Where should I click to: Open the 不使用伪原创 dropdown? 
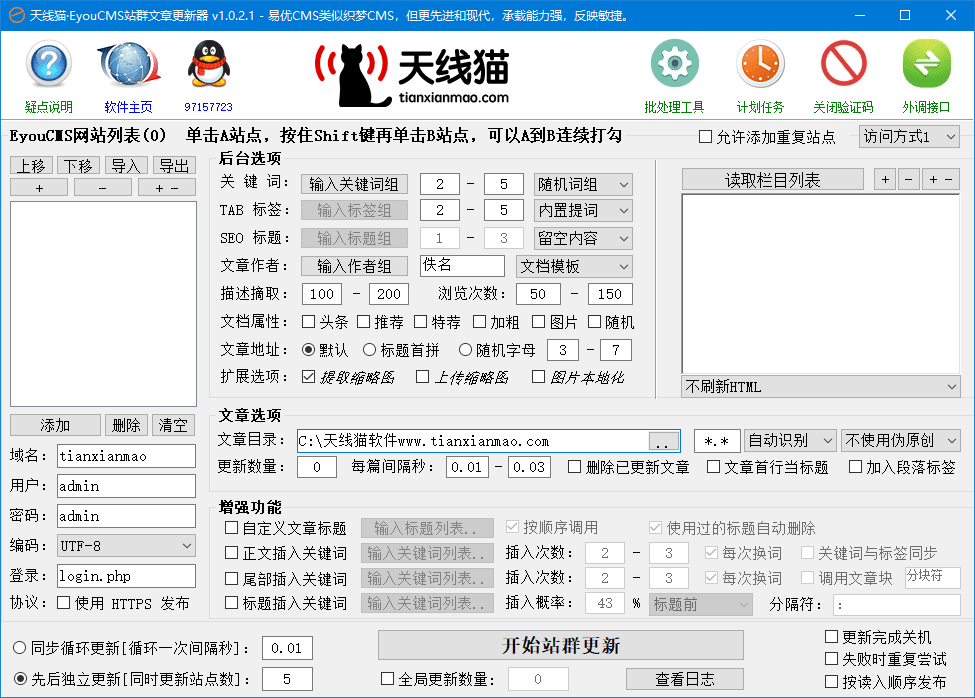[900, 441]
